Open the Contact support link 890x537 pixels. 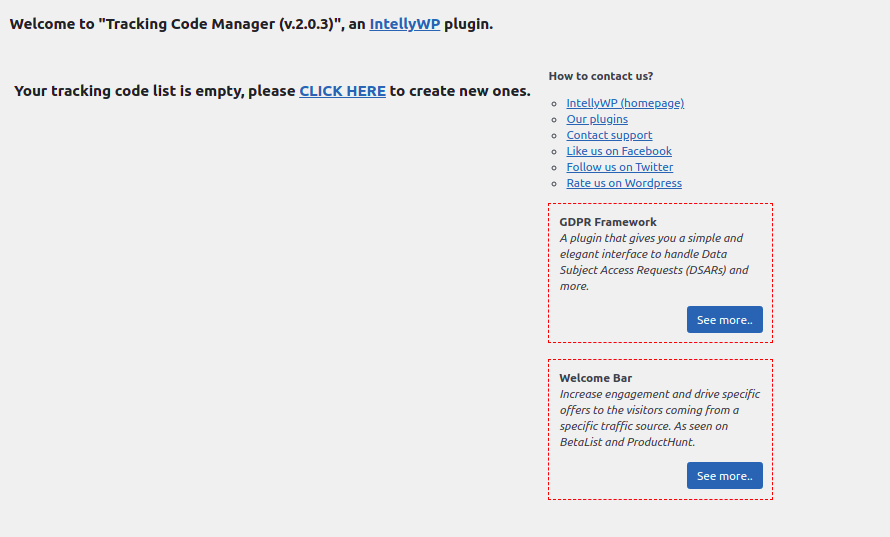(609, 135)
